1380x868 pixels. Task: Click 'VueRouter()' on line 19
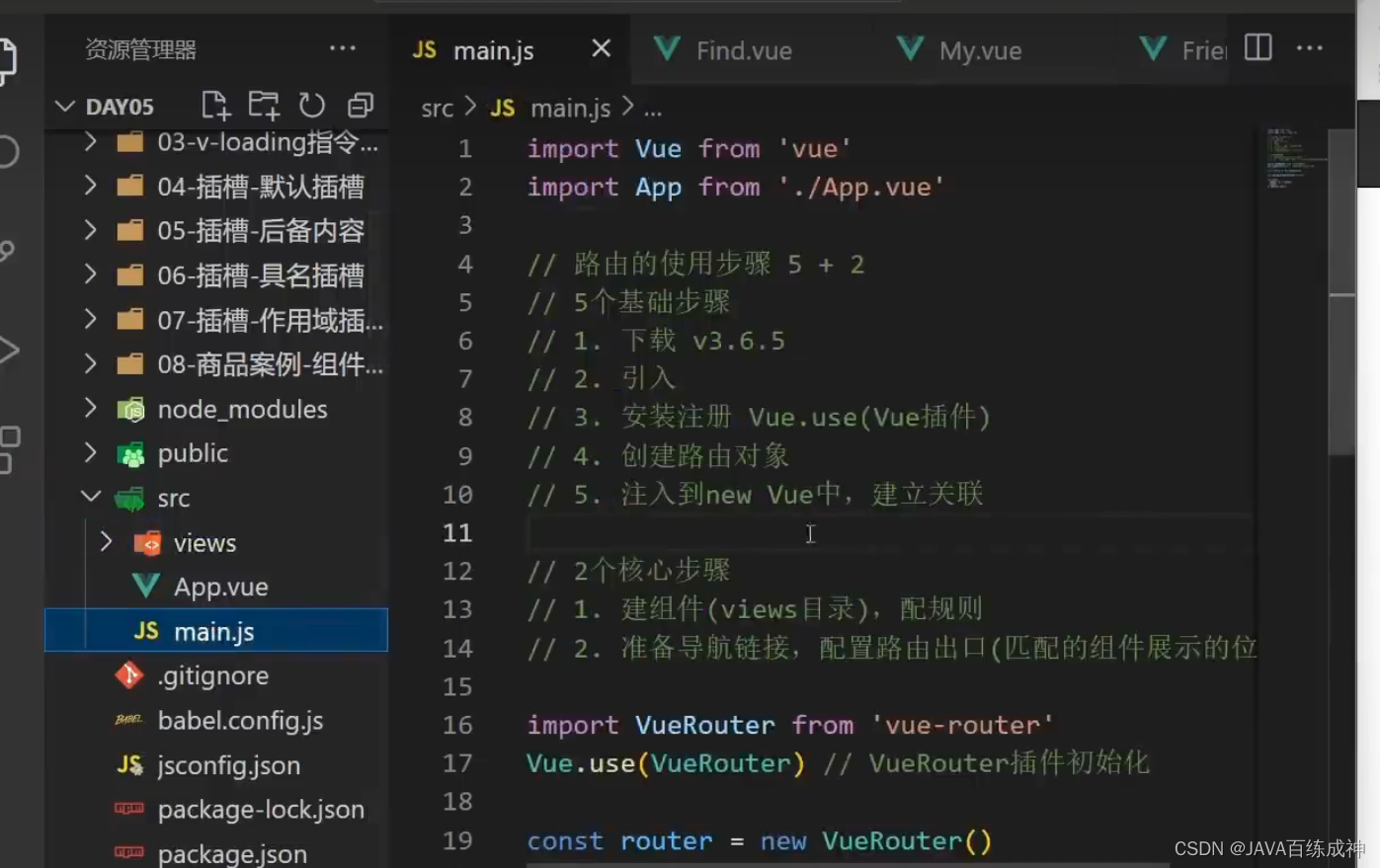point(907,840)
